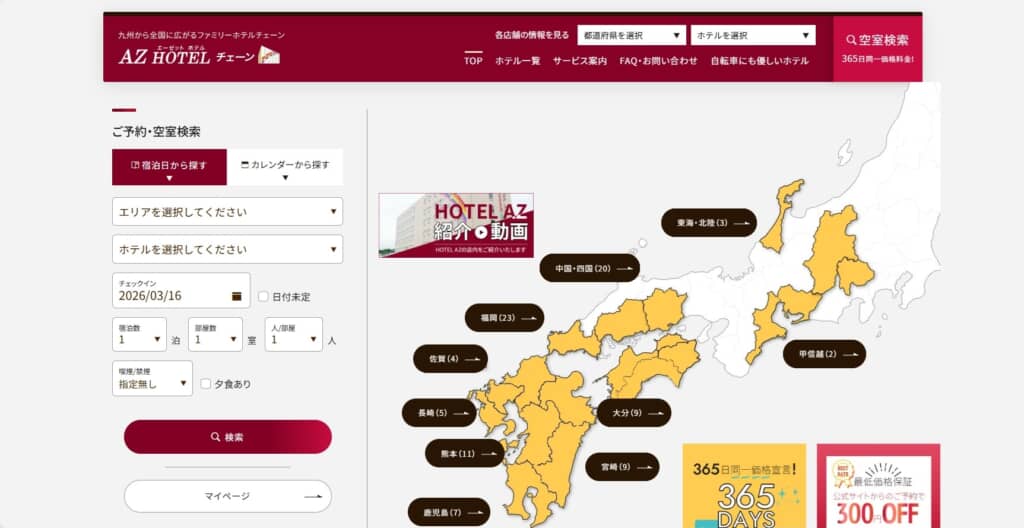Select the 福岡 (23) map region label
Image resolution: width=1024 pixels, height=528 pixels.
[x=504, y=318]
